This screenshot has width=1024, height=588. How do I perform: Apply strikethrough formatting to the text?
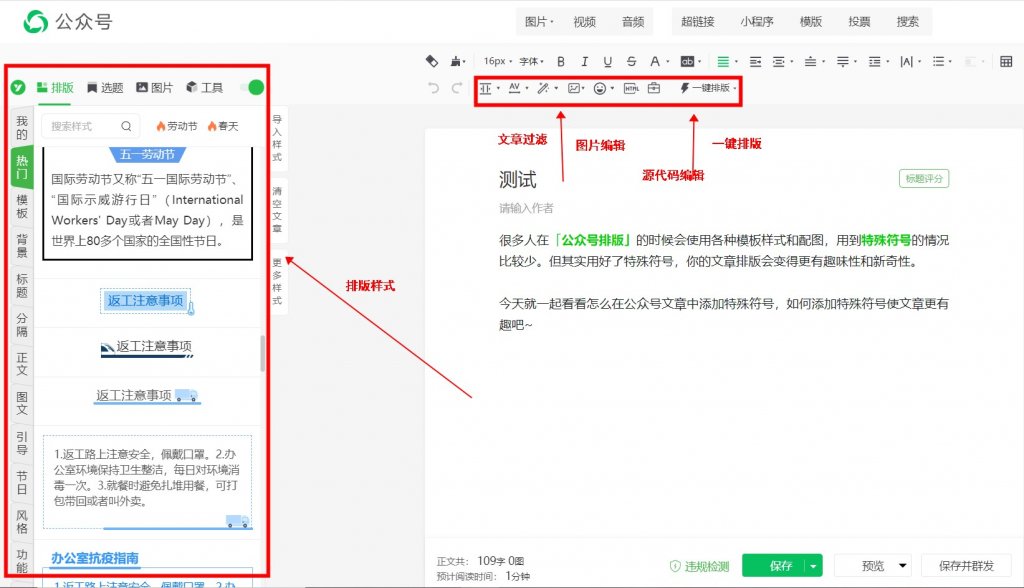(631, 61)
